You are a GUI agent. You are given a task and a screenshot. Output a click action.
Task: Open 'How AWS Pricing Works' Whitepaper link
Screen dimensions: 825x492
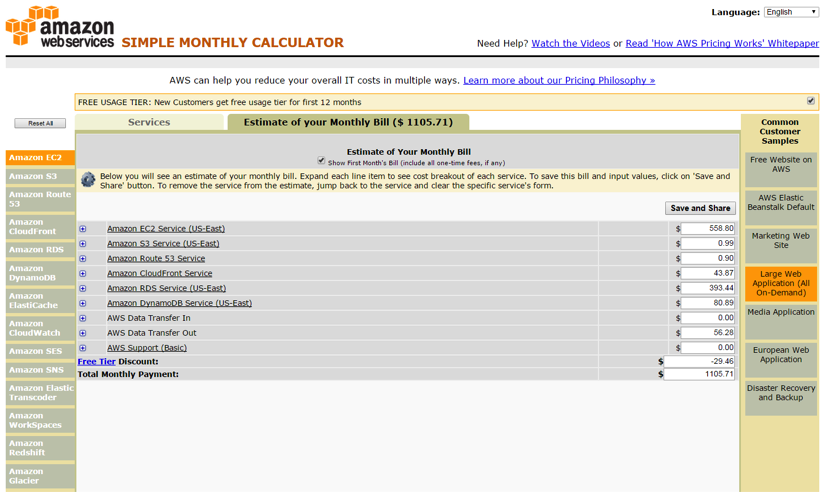tap(722, 44)
